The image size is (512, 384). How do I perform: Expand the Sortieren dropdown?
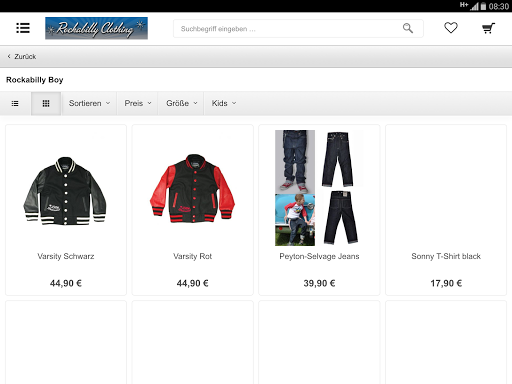89,103
